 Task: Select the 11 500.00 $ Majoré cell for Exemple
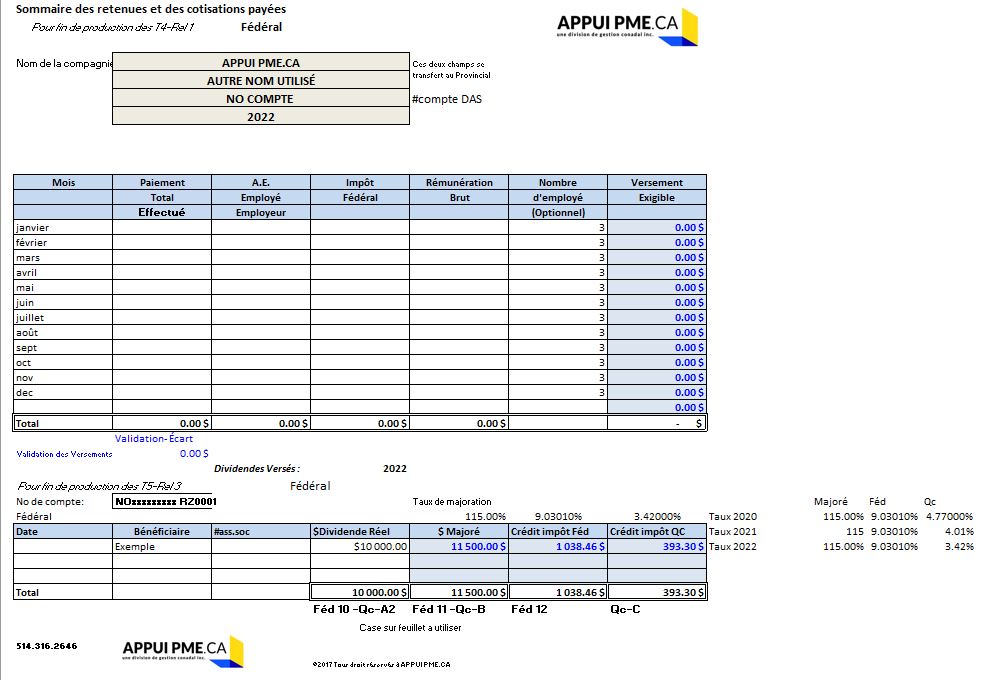click(459, 546)
